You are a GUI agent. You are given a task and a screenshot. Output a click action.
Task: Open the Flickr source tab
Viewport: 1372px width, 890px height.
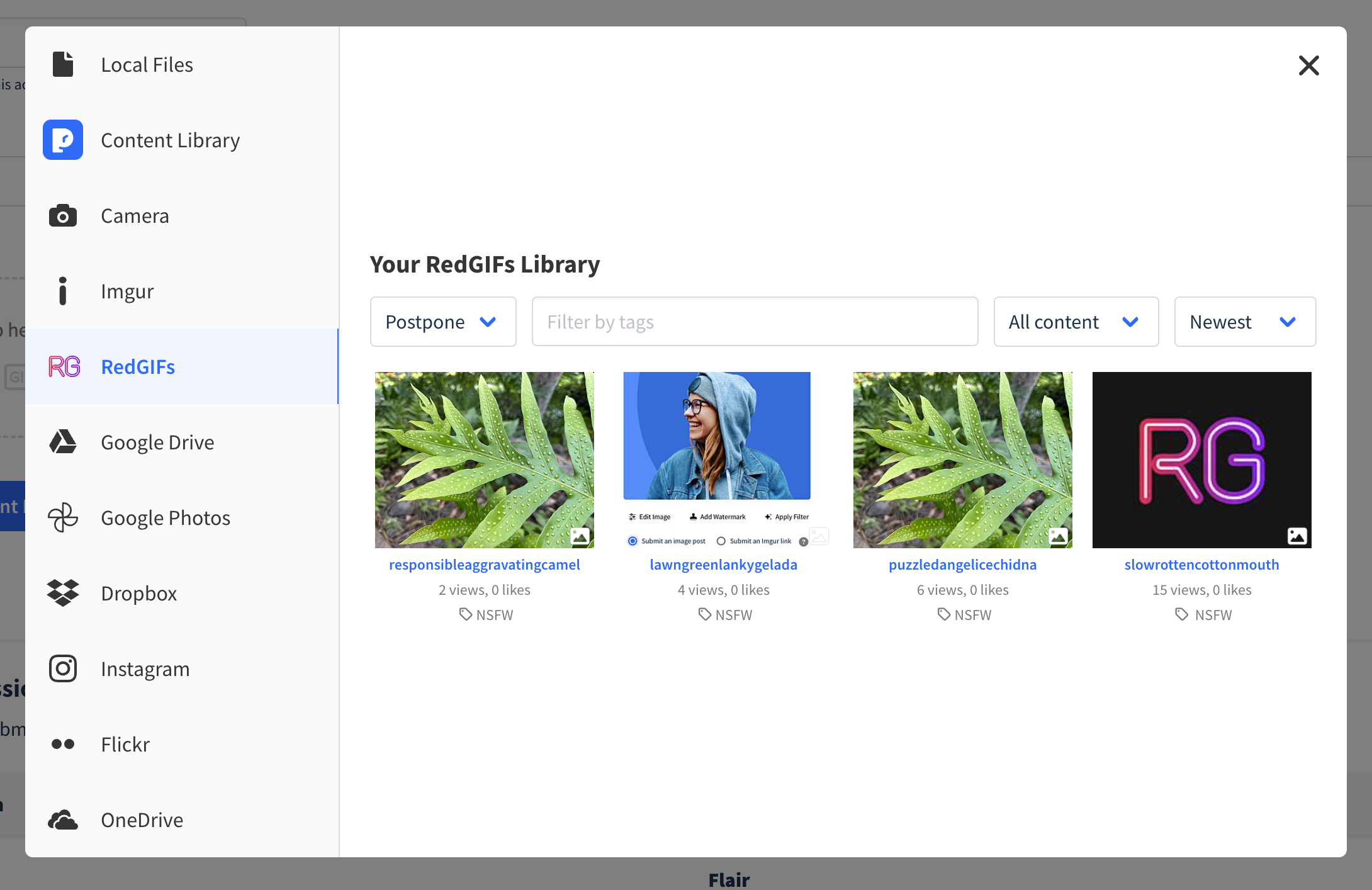pos(182,744)
